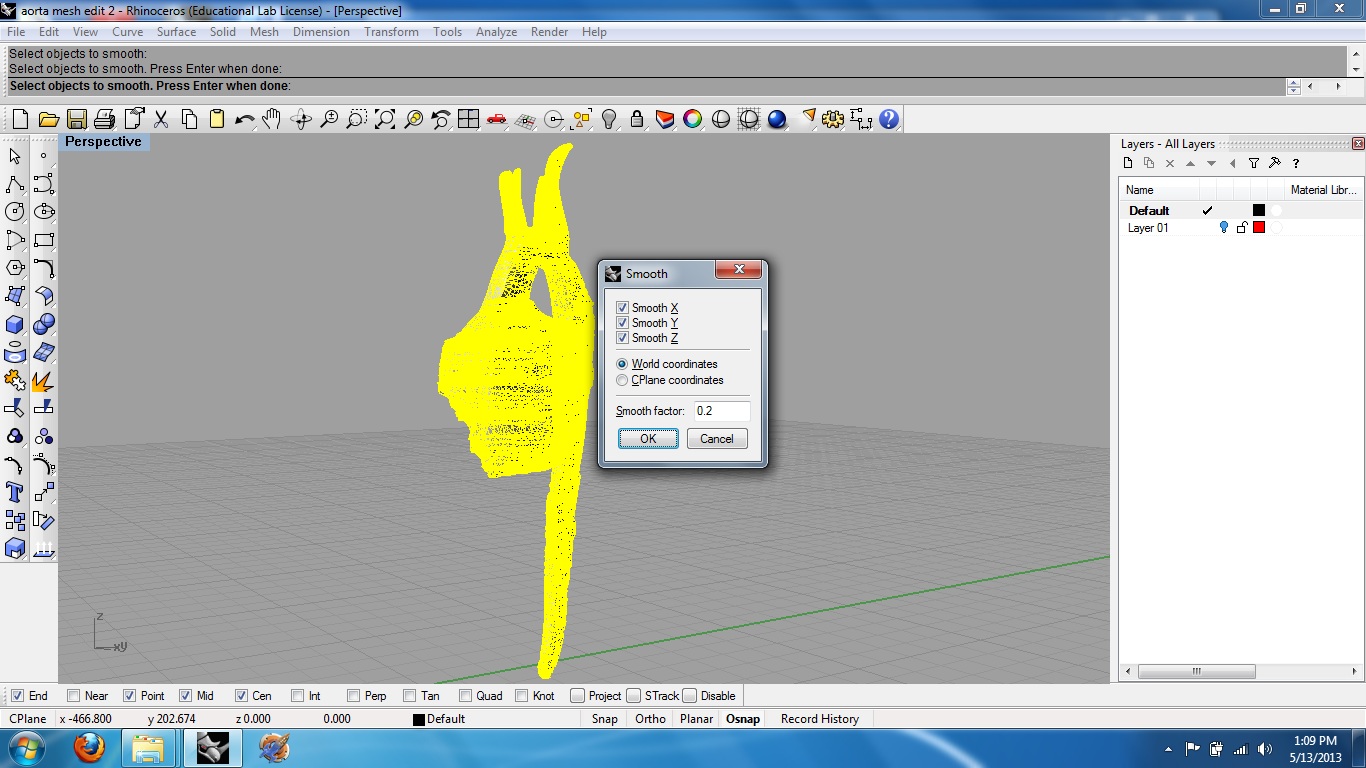Click the four-viewport layout icon

tap(468, 120)
